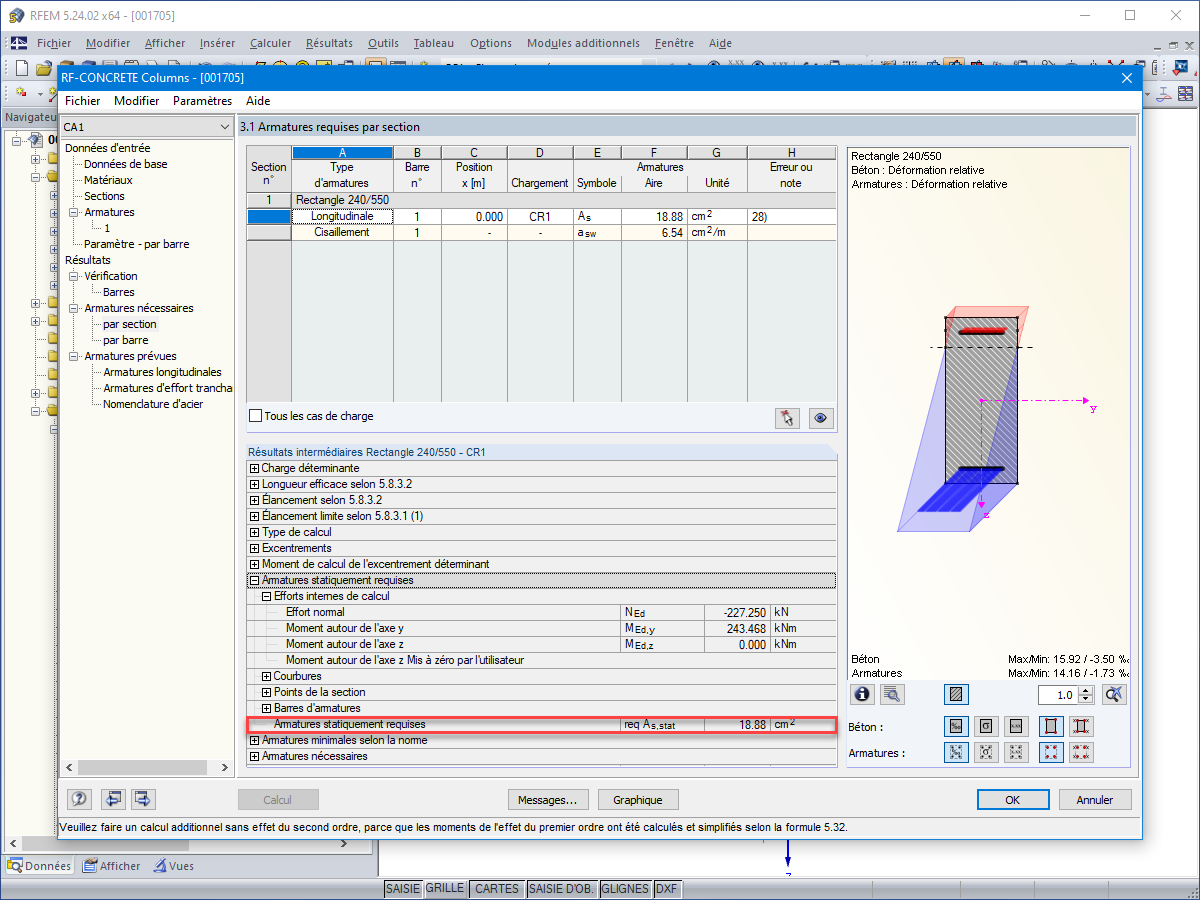Expand Armatures minimales selon la norme row
Screen dimensions: 1200x900
click(x=254, y=740)
